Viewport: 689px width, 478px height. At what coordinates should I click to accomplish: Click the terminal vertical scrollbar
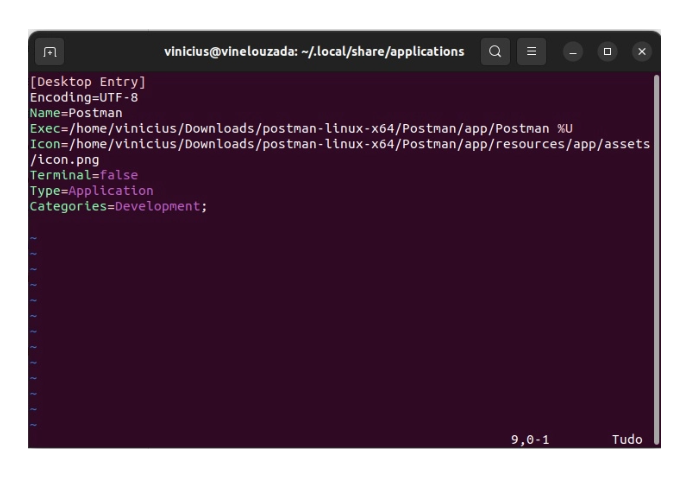coord(656,260)
